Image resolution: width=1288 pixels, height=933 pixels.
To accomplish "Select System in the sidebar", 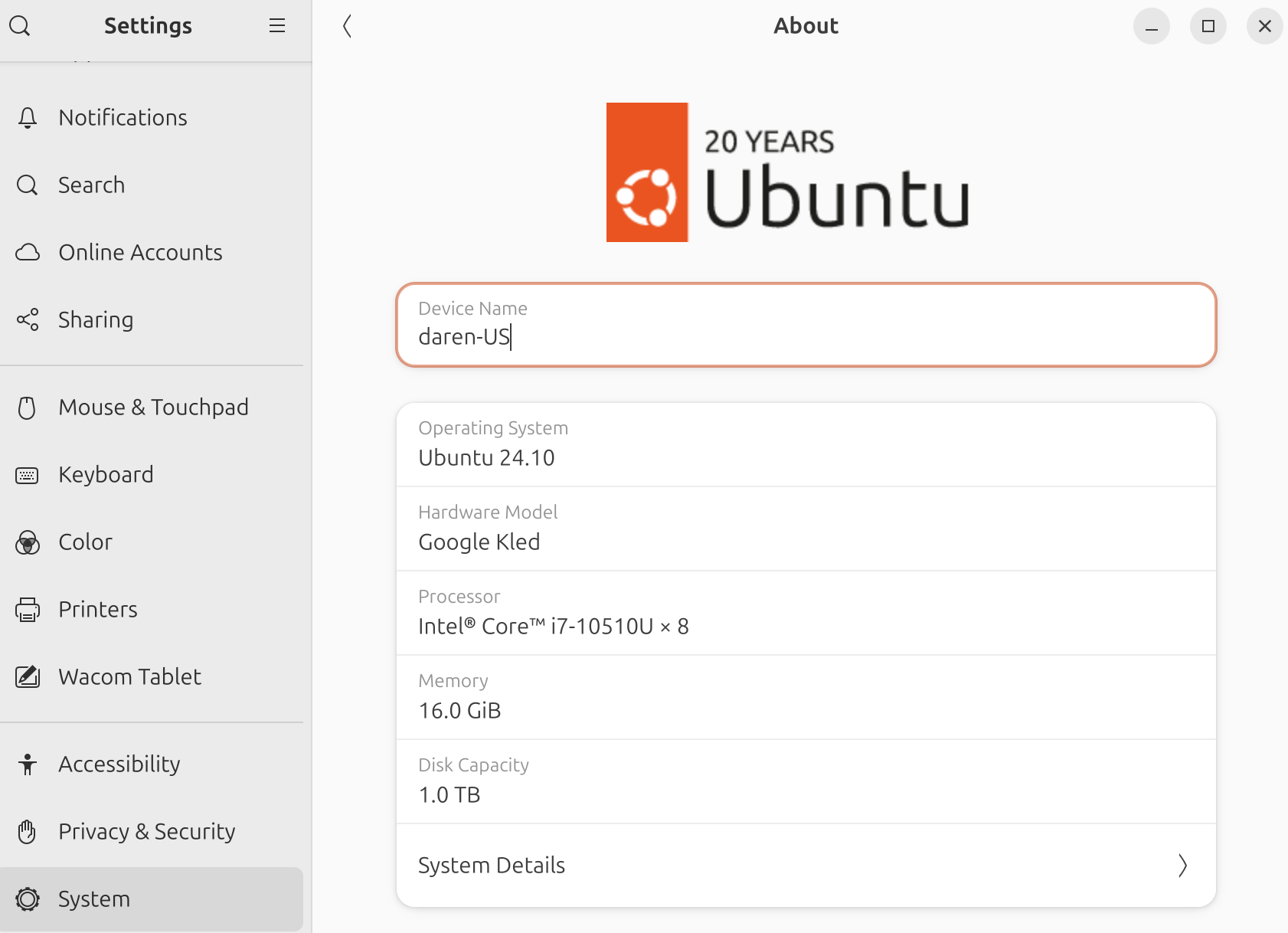I will (152, 899).
